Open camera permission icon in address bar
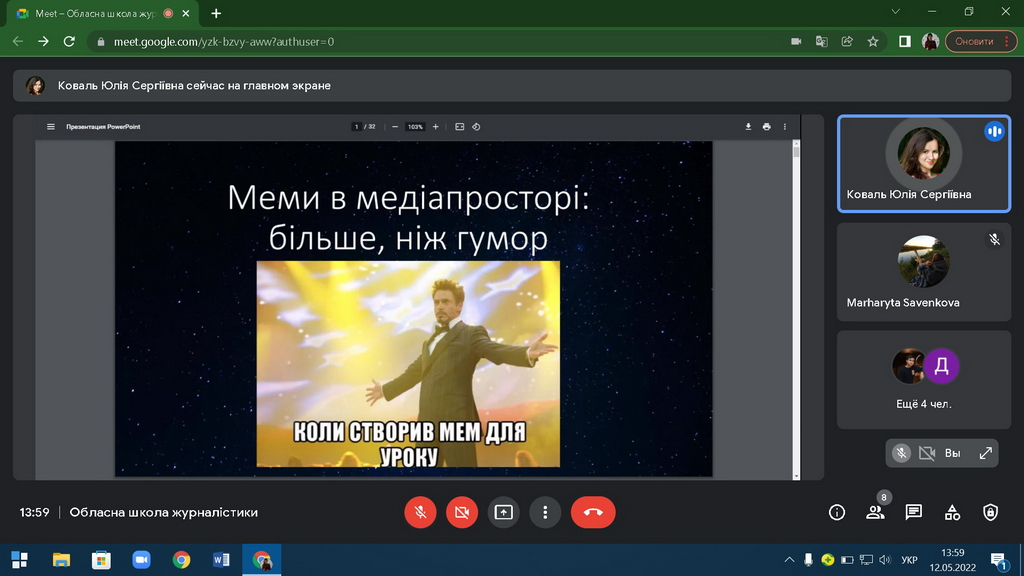Viewport: 1024px width, 576px height. (796, 41)
